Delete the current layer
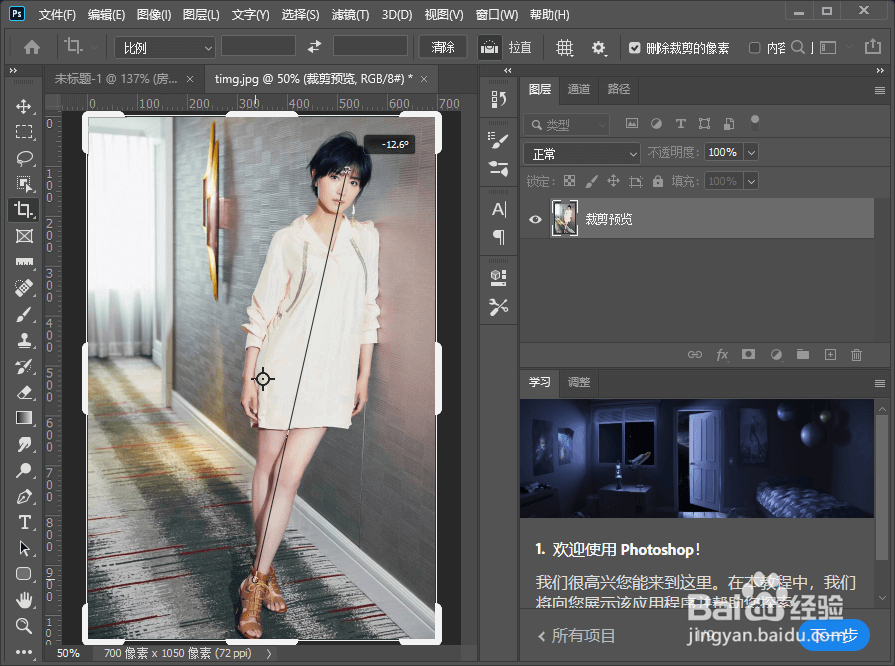 [856, 354]
